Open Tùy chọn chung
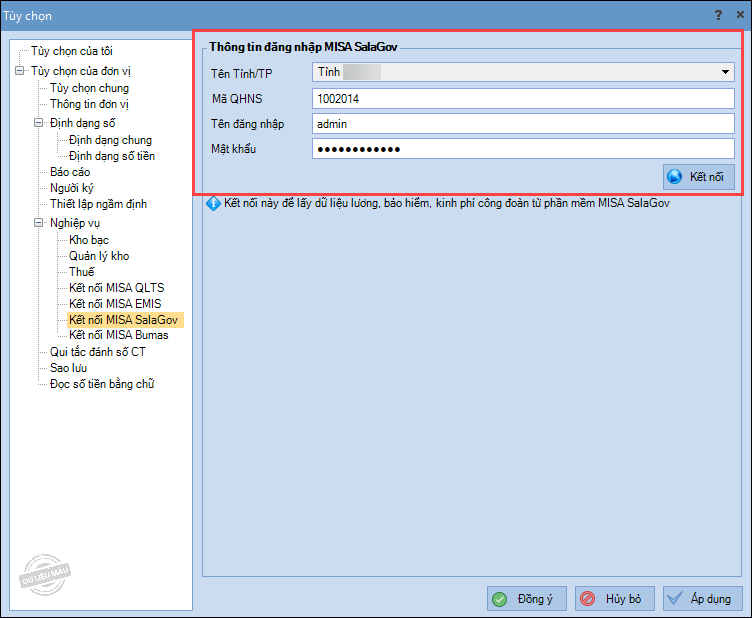The image size is (752, 618). (x=89, y=88)
